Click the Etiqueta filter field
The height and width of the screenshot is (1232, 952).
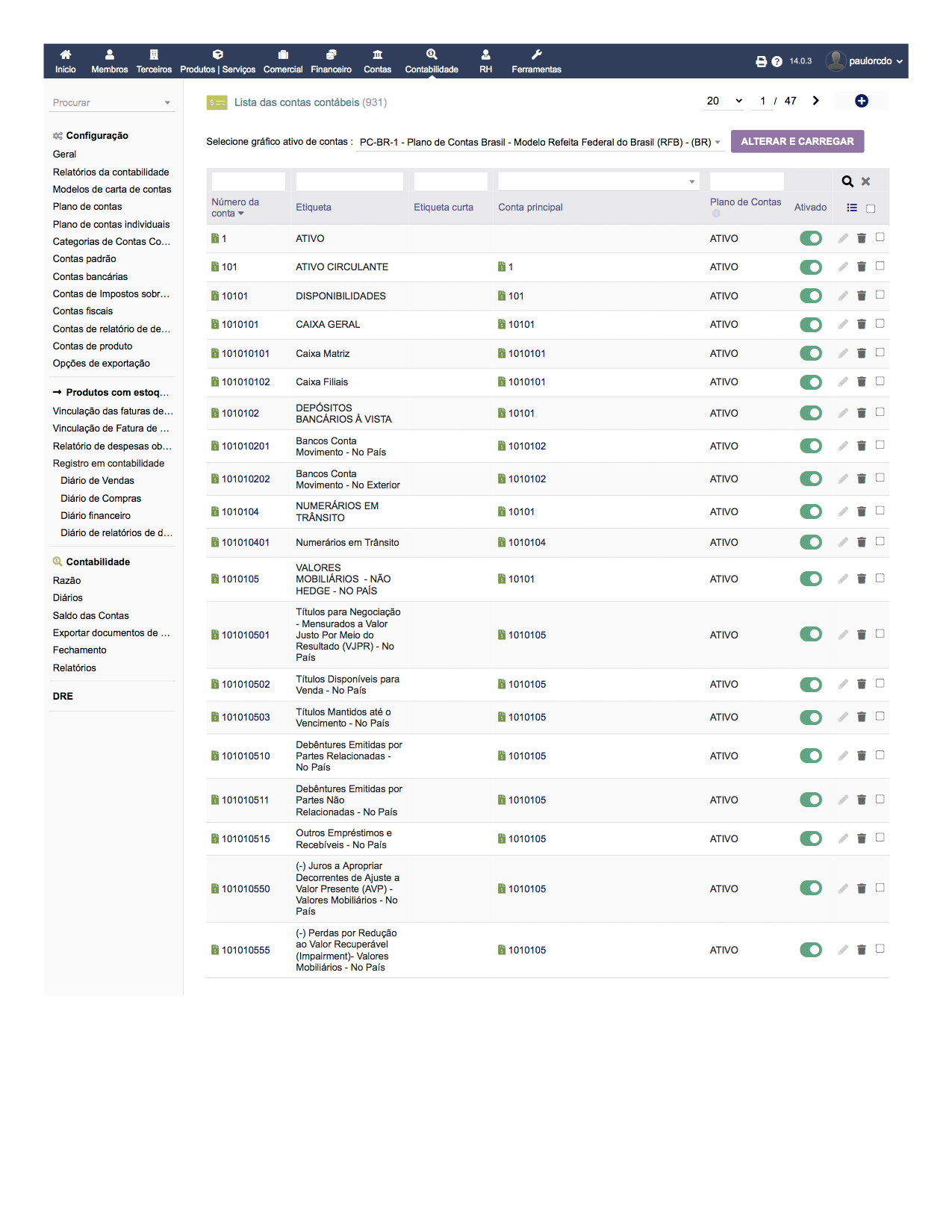pos(349,181)
